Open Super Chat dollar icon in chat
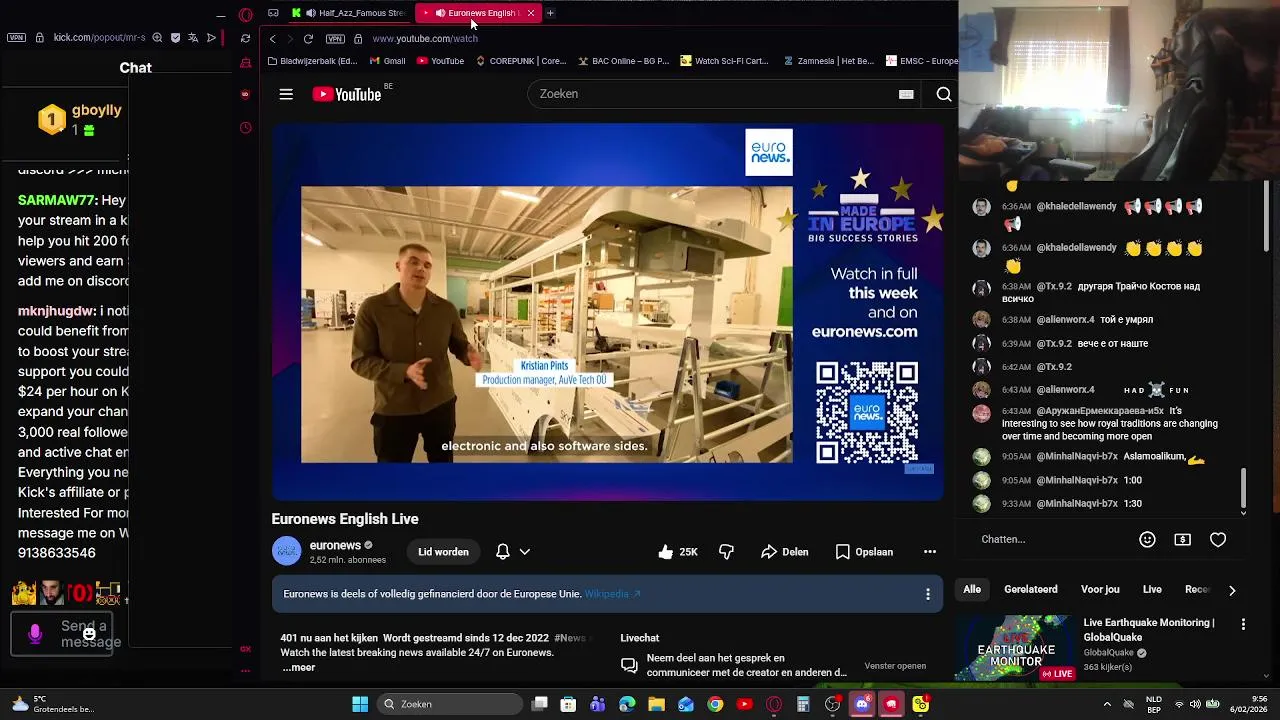 [x=1182, y=539]
